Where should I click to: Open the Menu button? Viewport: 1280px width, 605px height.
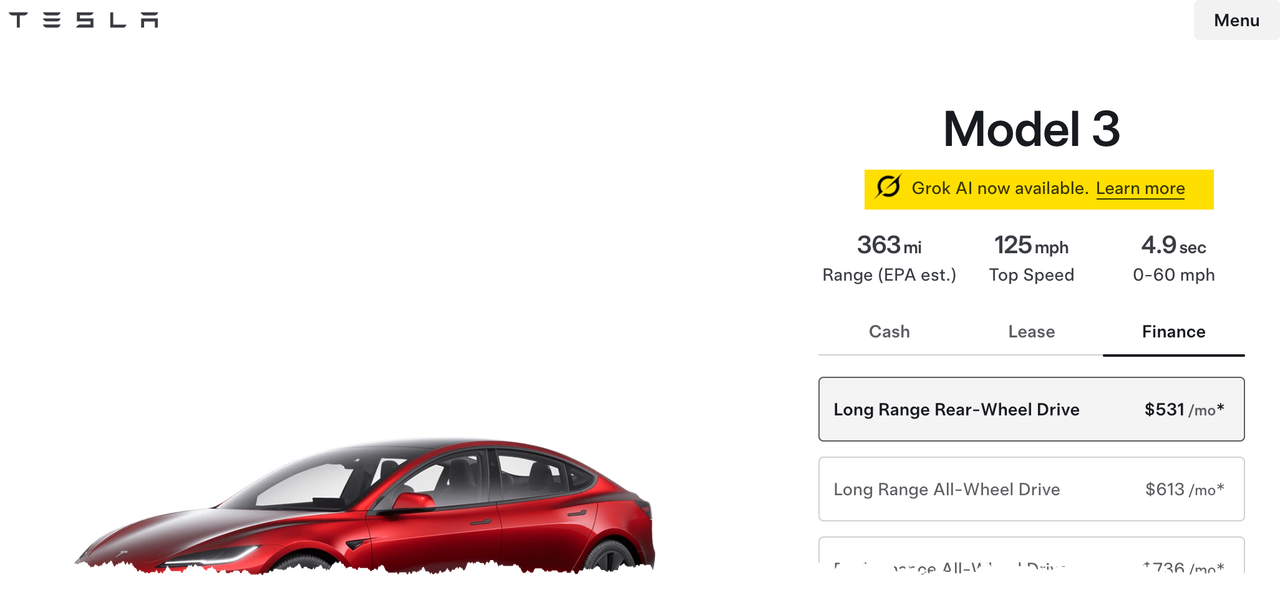[x=1236, y=20]
